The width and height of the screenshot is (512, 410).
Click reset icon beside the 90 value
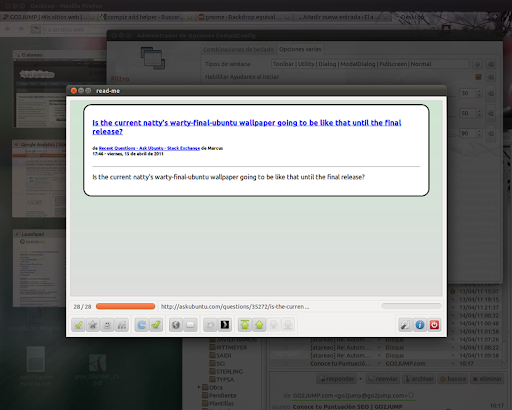[491, 133]
